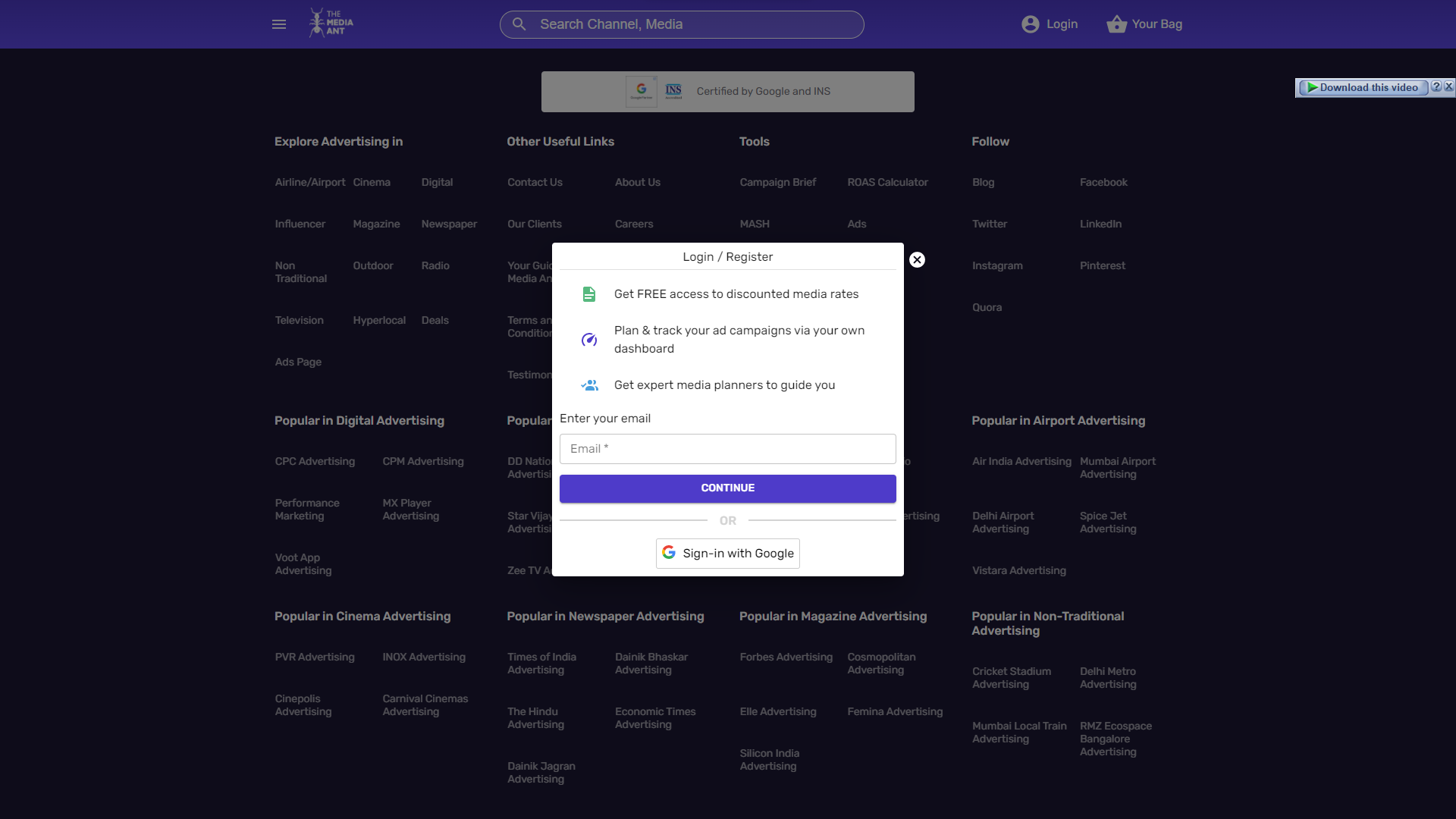Open the ROAS Calculator link
Screen dimensions: 1456x819
(887, 183)
